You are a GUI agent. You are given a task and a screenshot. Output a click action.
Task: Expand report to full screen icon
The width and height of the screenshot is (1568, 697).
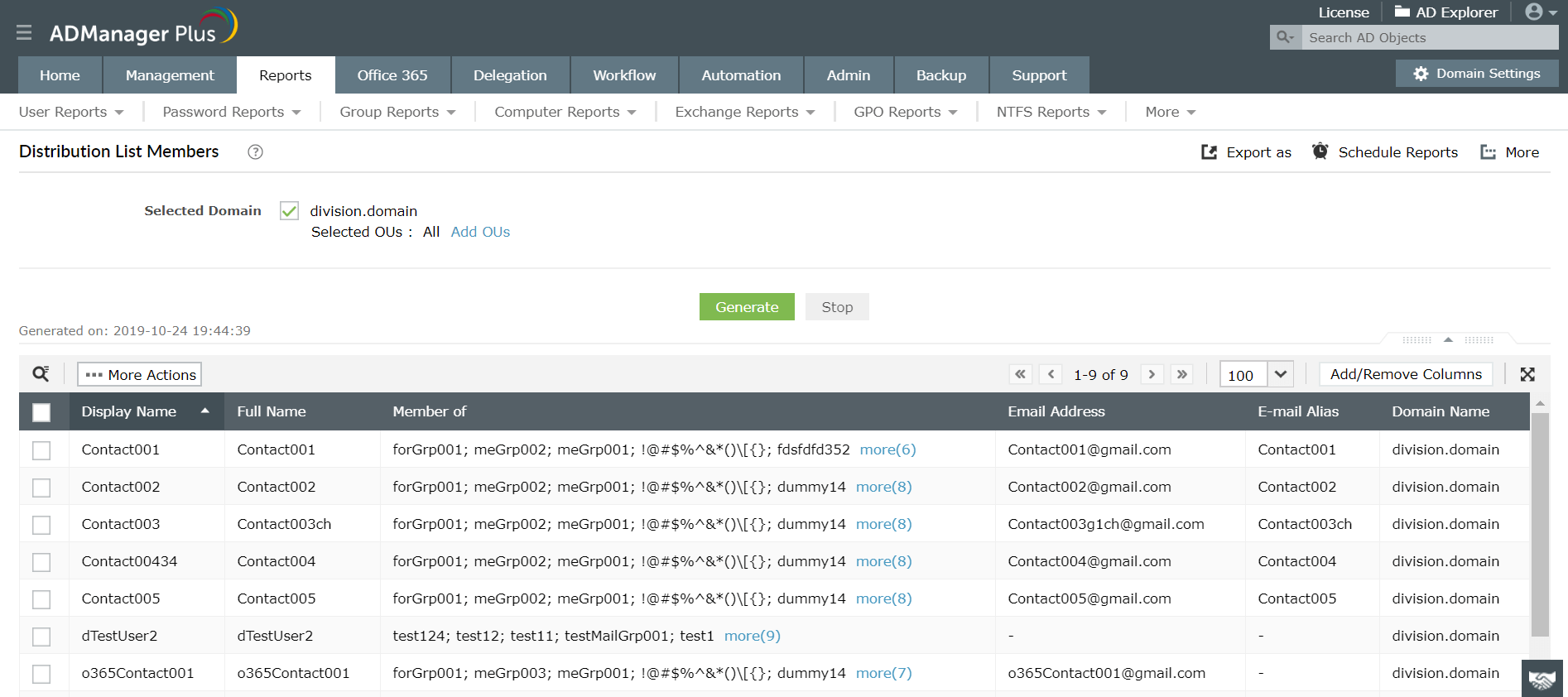pyautogui.click(x=1527, y=374)
